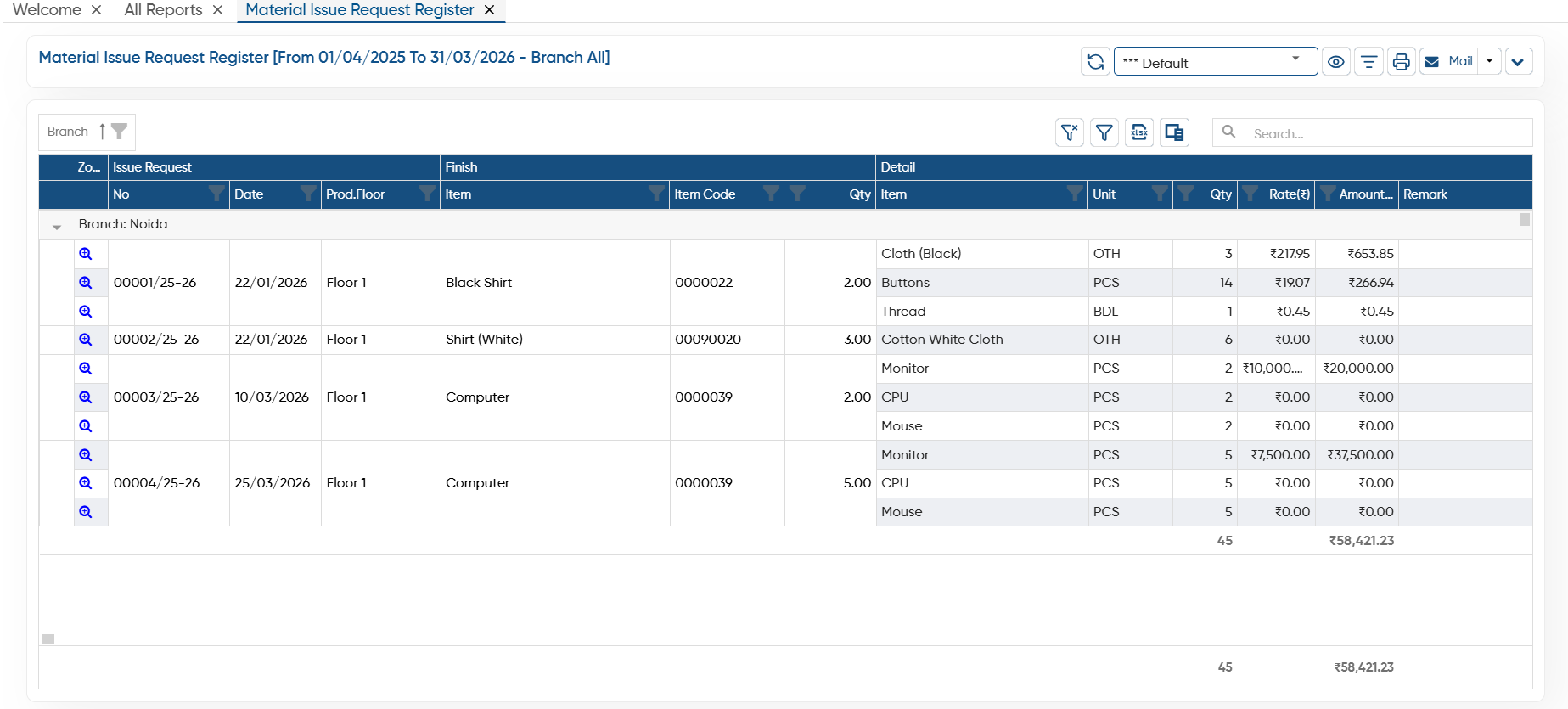The width and height of the screenshot is (1568, 709).
Task: Zoom into Cotton White Cloth row
Action: point(86,340)
